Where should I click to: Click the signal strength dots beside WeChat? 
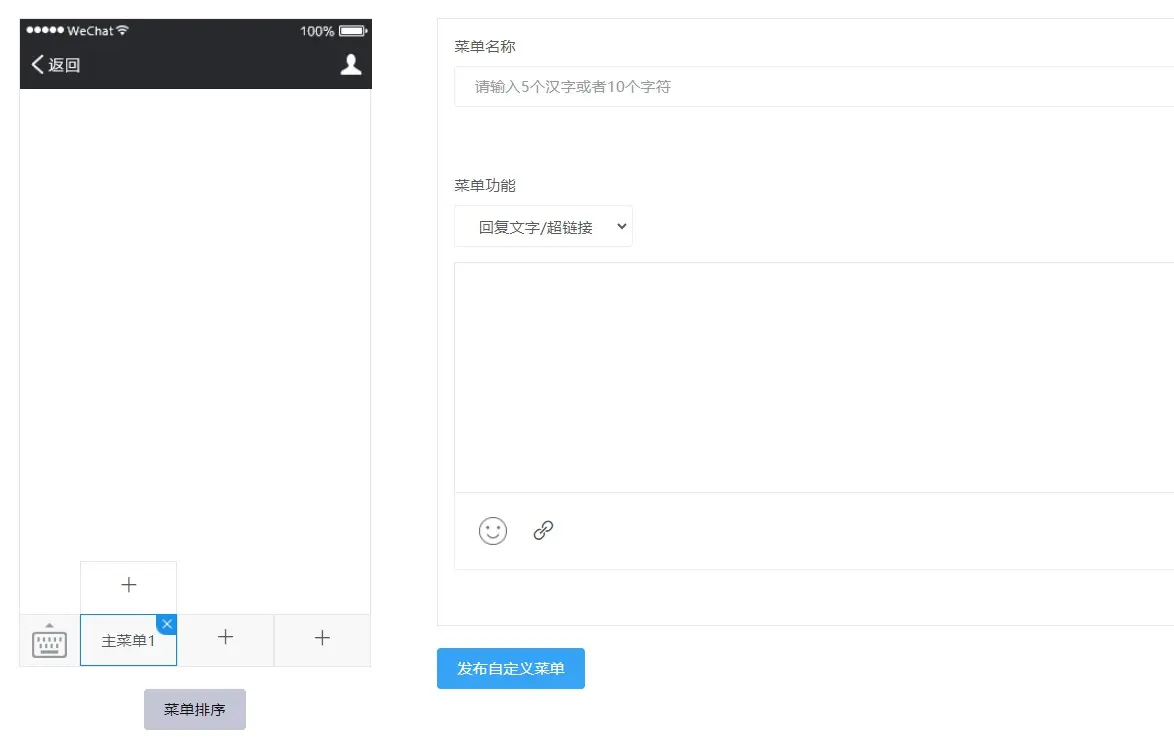[x=45, y=31]
